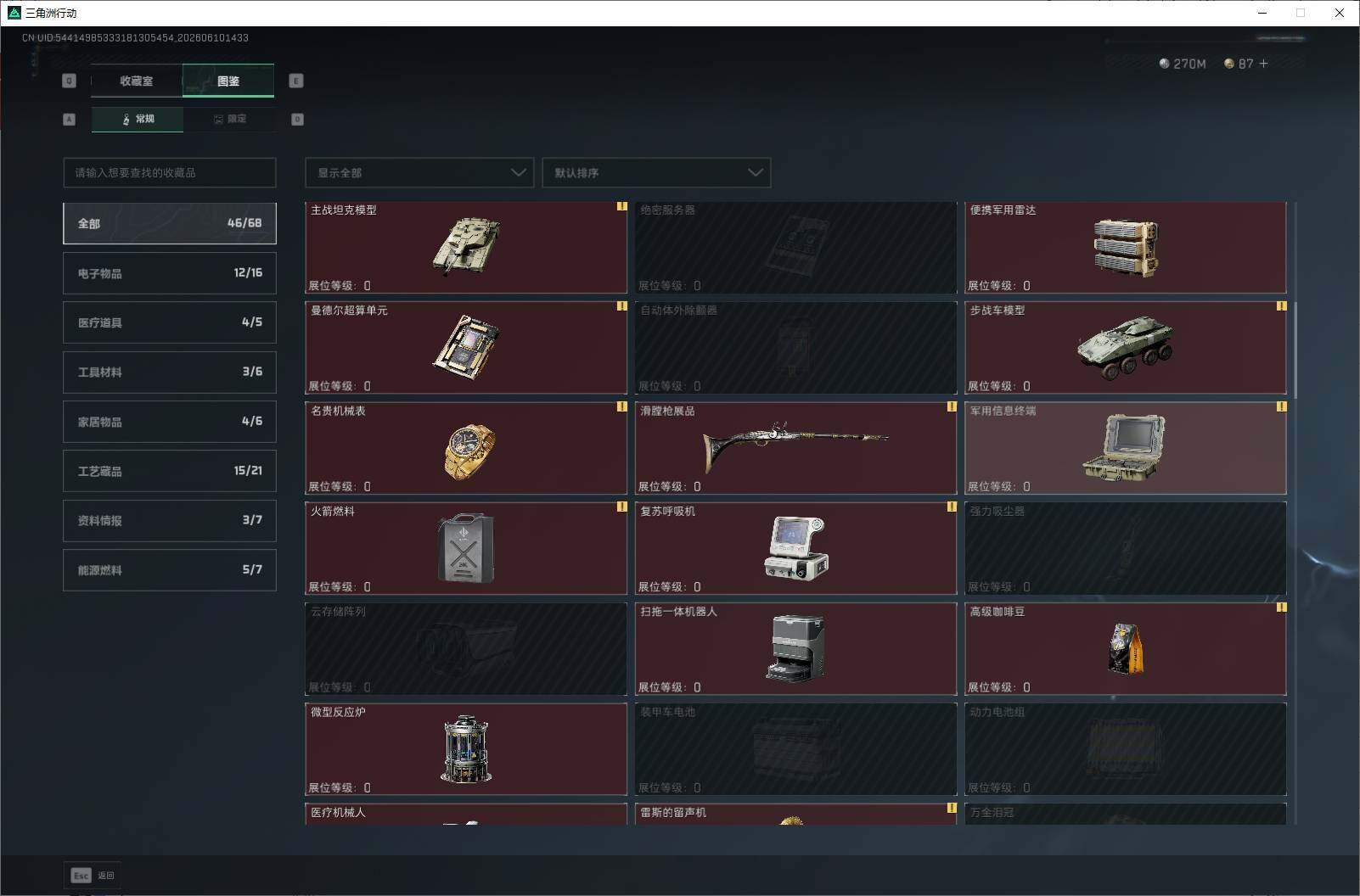Click the rocket fuel canister icon
This screenshot has width=1360, height=896.
point(466,548)
